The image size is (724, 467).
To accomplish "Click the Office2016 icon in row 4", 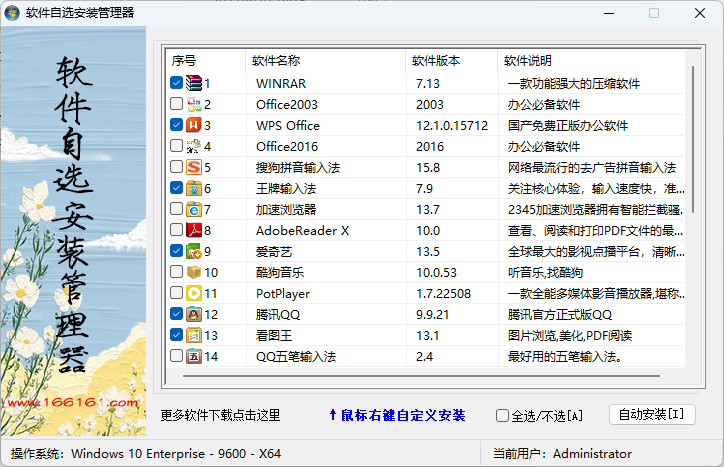I will point(194,146).
